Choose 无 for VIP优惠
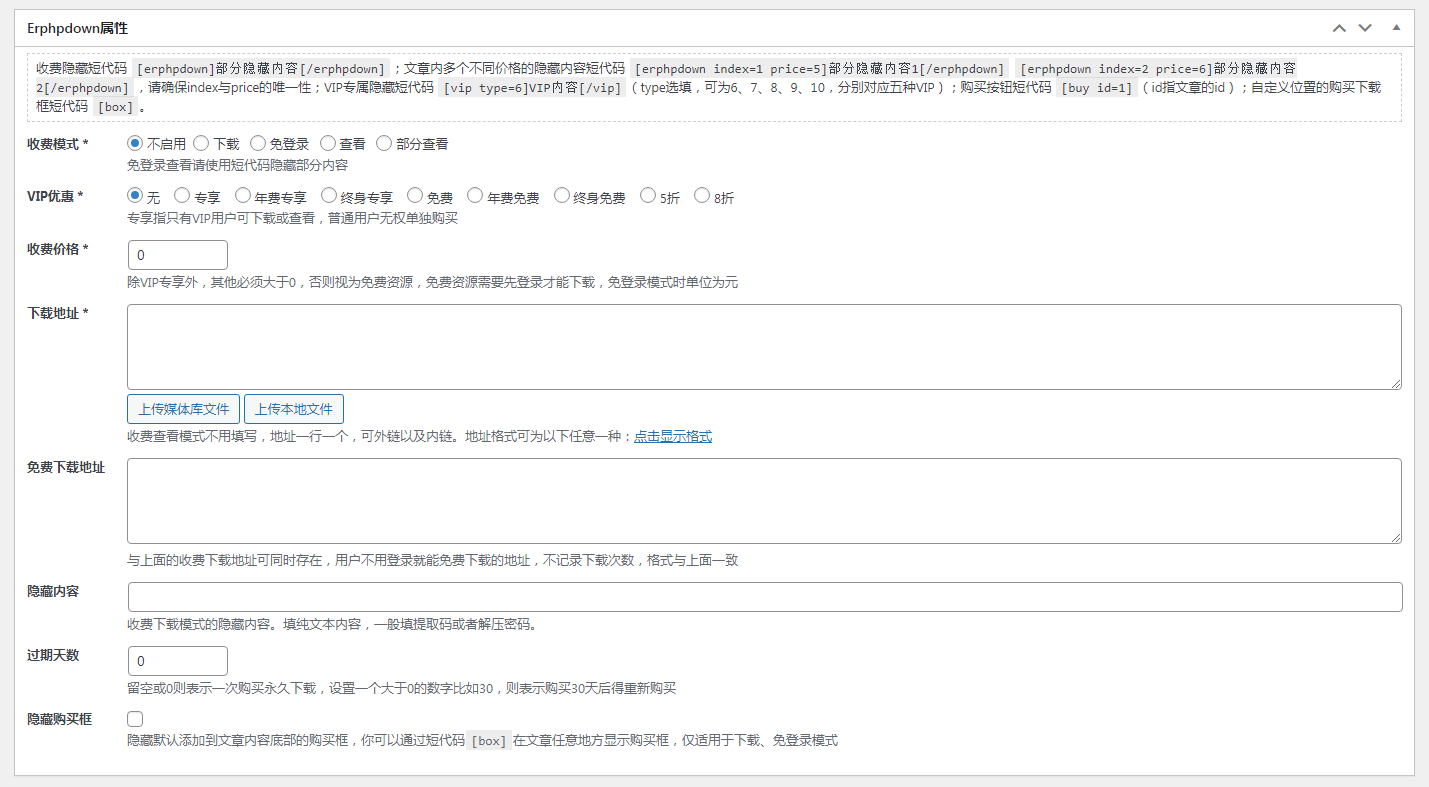1429x787 pixels. coord(135,196)
